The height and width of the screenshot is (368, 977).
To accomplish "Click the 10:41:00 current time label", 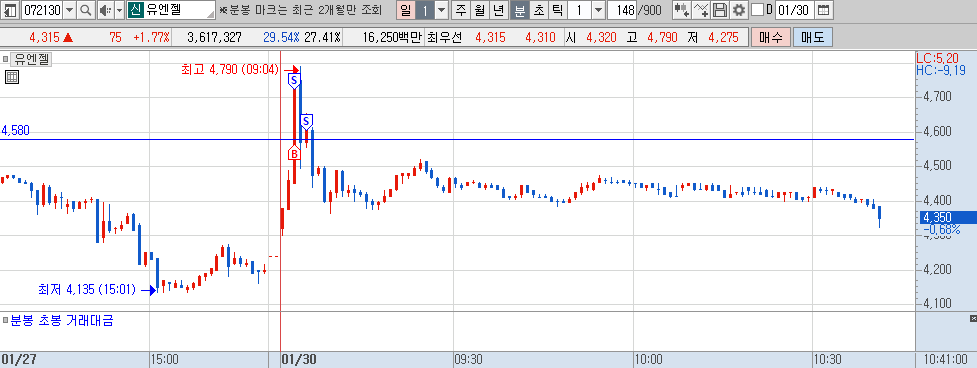I will coord(946,360).
